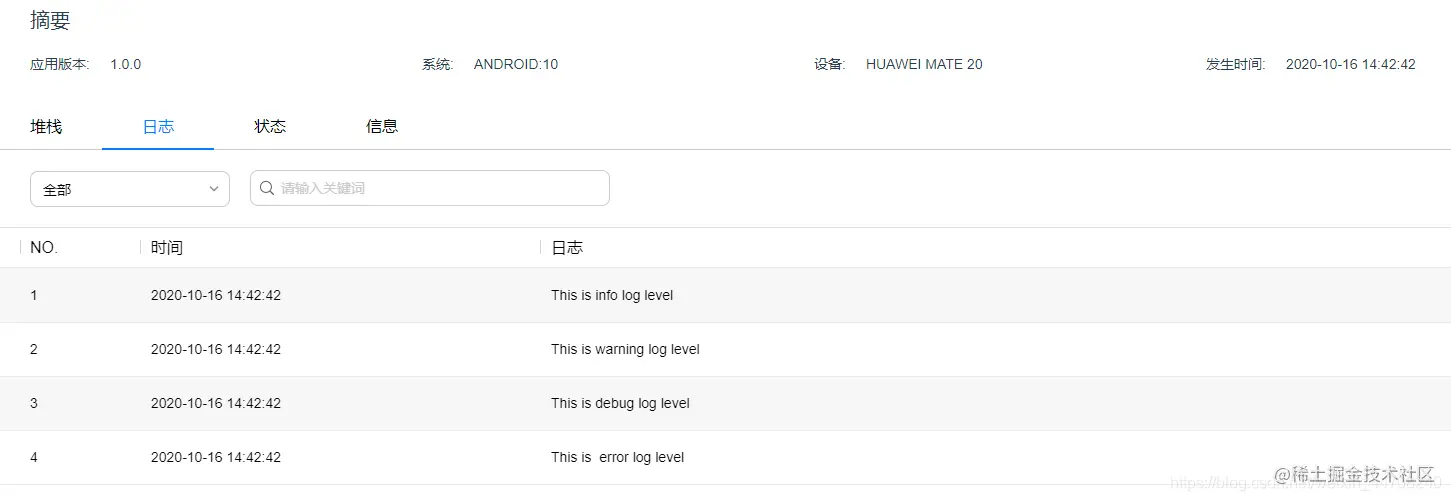The width and height of the screenshot is (1451, 501).
Task: Switch to the 堆栈 tab
Action: [x=46, y=126]
